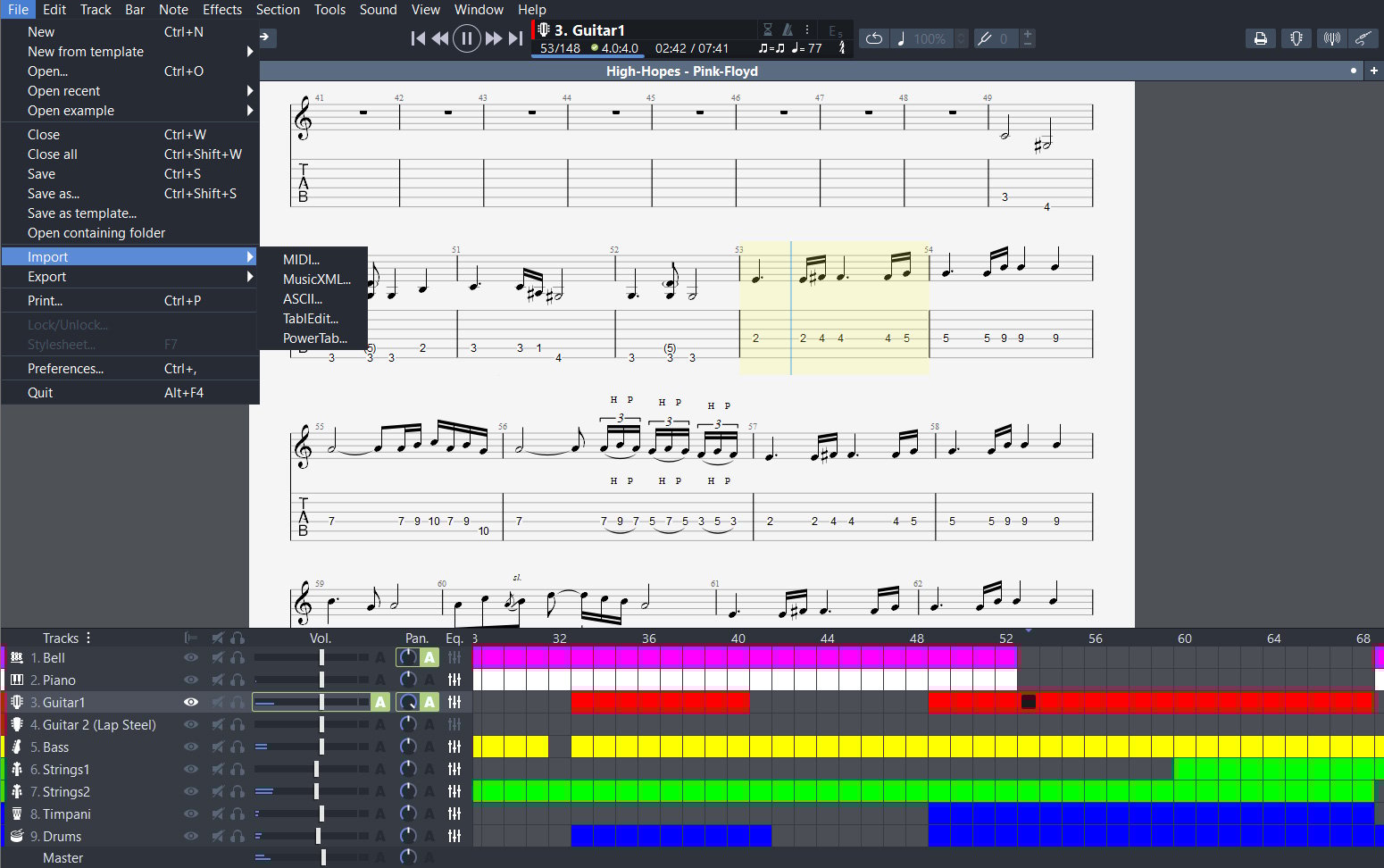
Task: Open the fretboard guitar icon at far right
Action: (x=1363, y=38)
